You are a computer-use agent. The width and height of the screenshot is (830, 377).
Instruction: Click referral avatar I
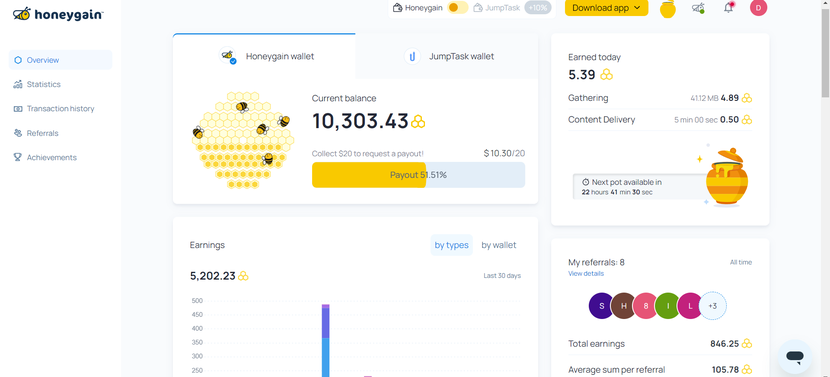[668, 306]
